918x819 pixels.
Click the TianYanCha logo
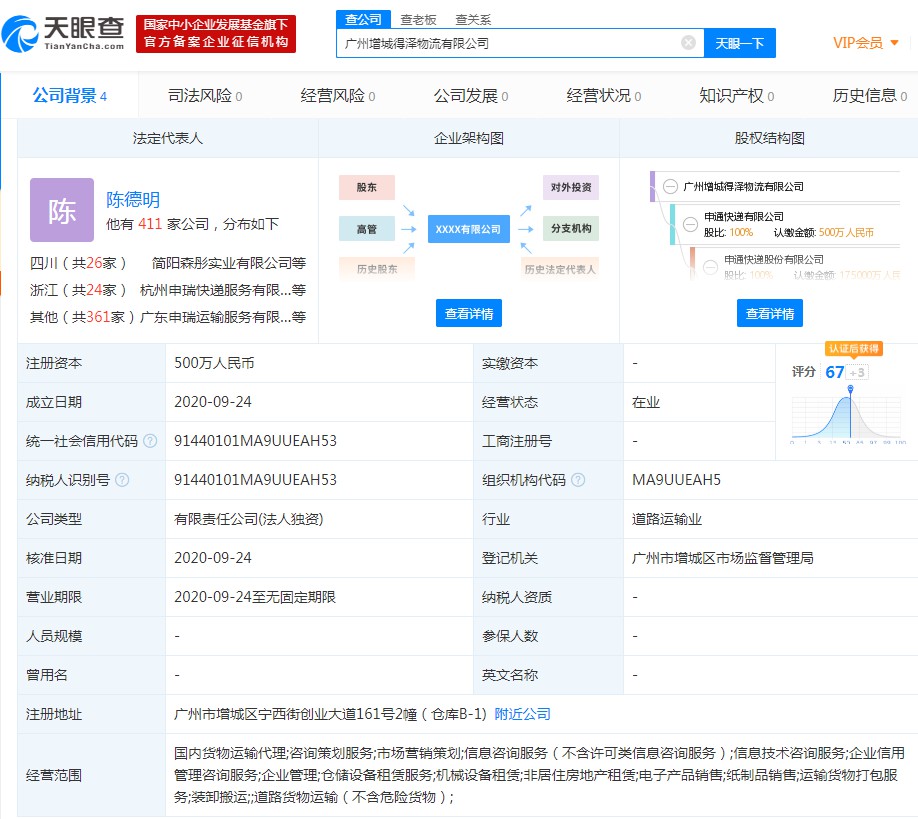pyautogui.click(x=63, y=33)
